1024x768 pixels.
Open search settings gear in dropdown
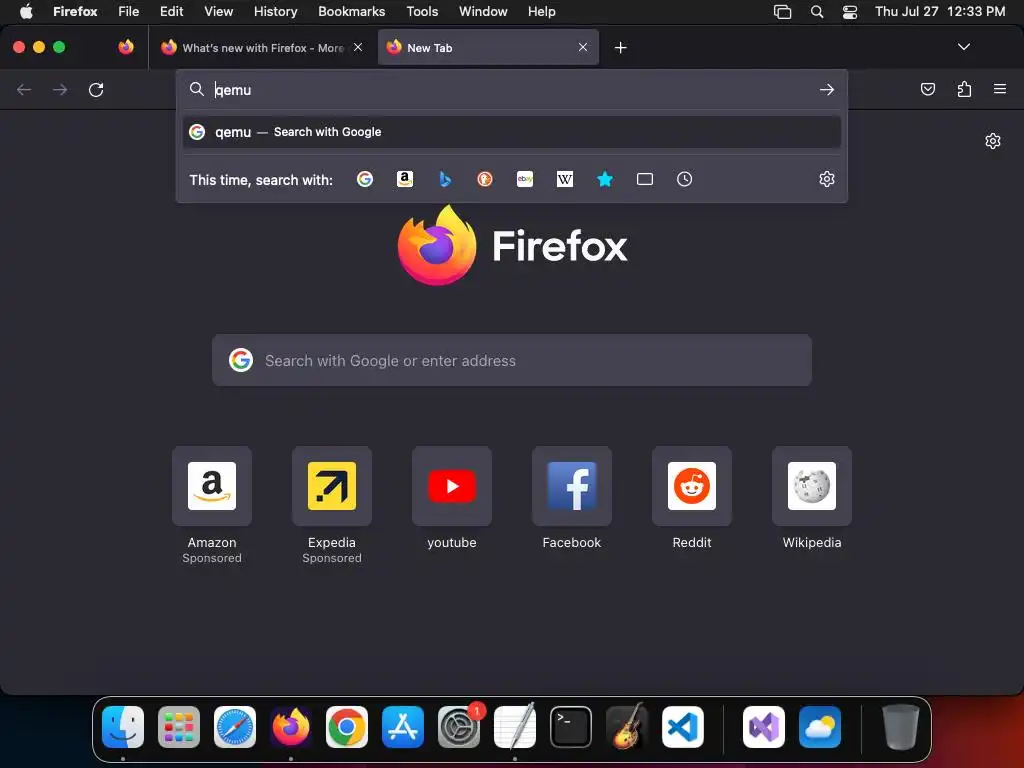coord(827,179)
